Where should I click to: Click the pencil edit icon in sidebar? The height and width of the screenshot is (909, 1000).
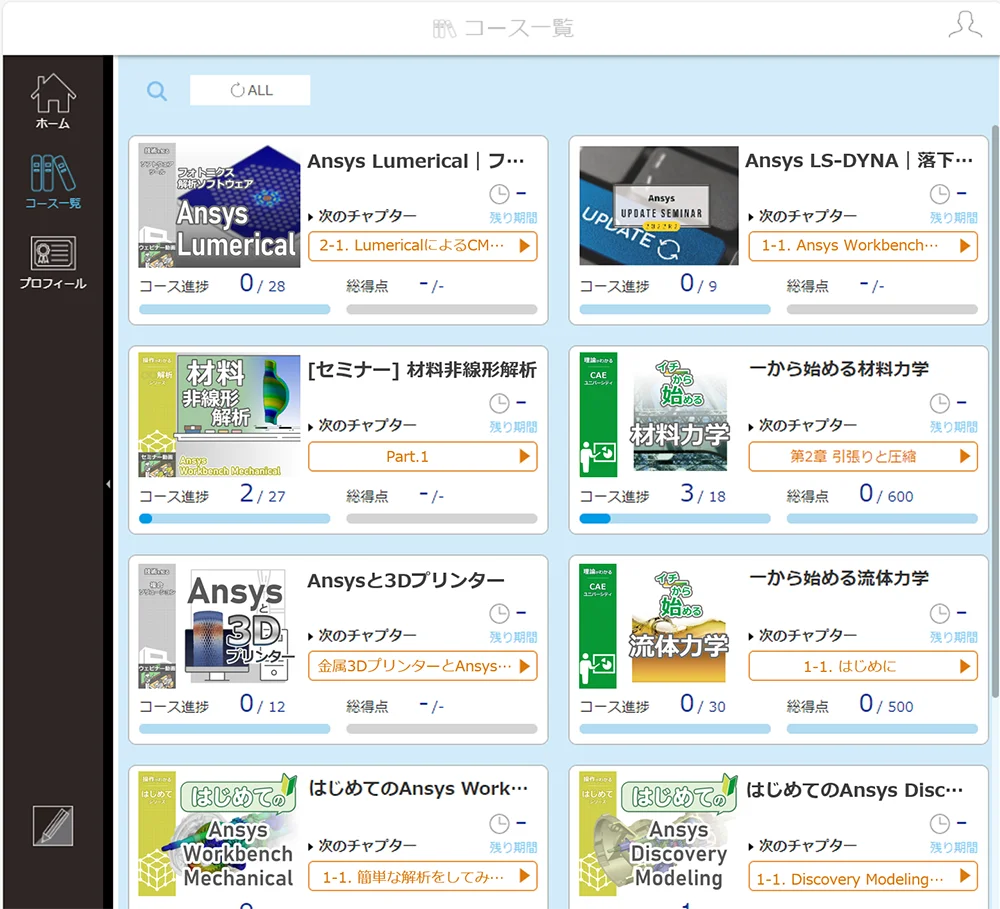coord(53,825)
